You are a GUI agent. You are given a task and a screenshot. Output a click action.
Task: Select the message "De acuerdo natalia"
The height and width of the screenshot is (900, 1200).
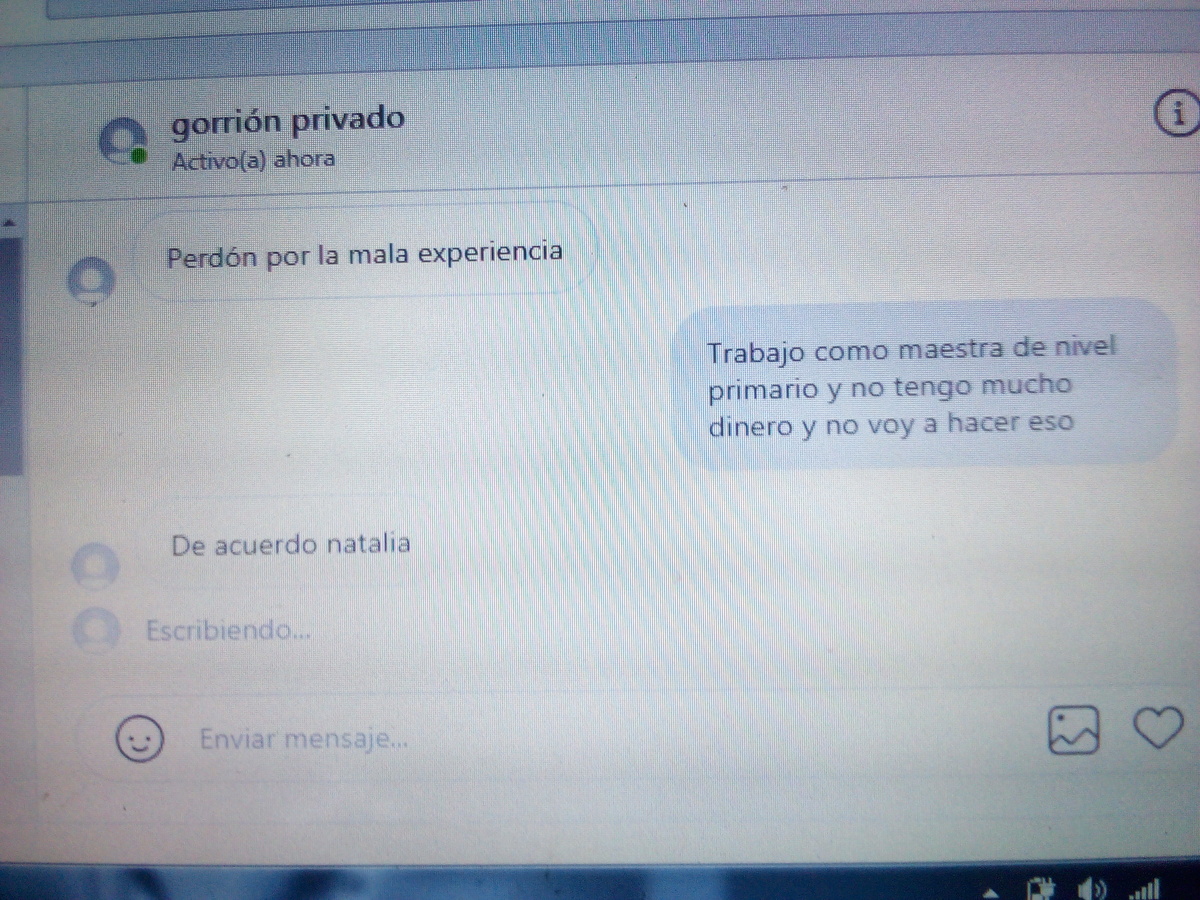[x=291, y=545]
